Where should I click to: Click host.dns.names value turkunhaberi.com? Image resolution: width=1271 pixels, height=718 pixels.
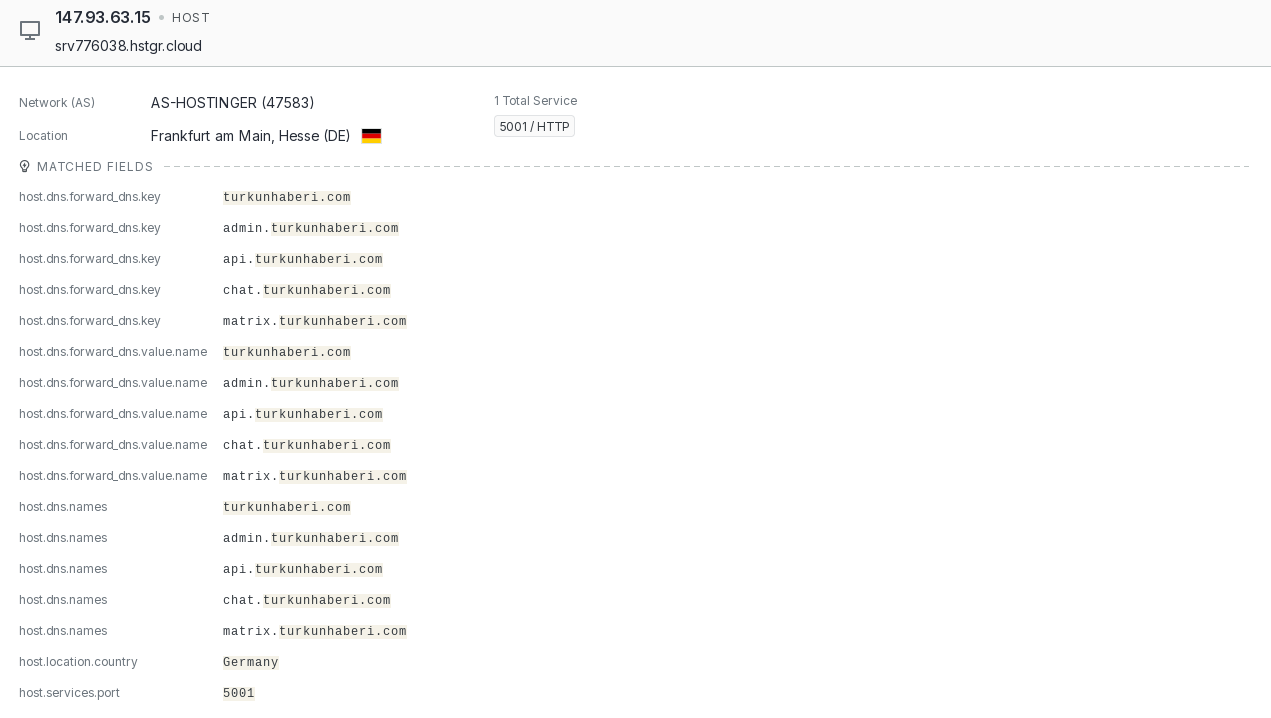tap(286, 508)
